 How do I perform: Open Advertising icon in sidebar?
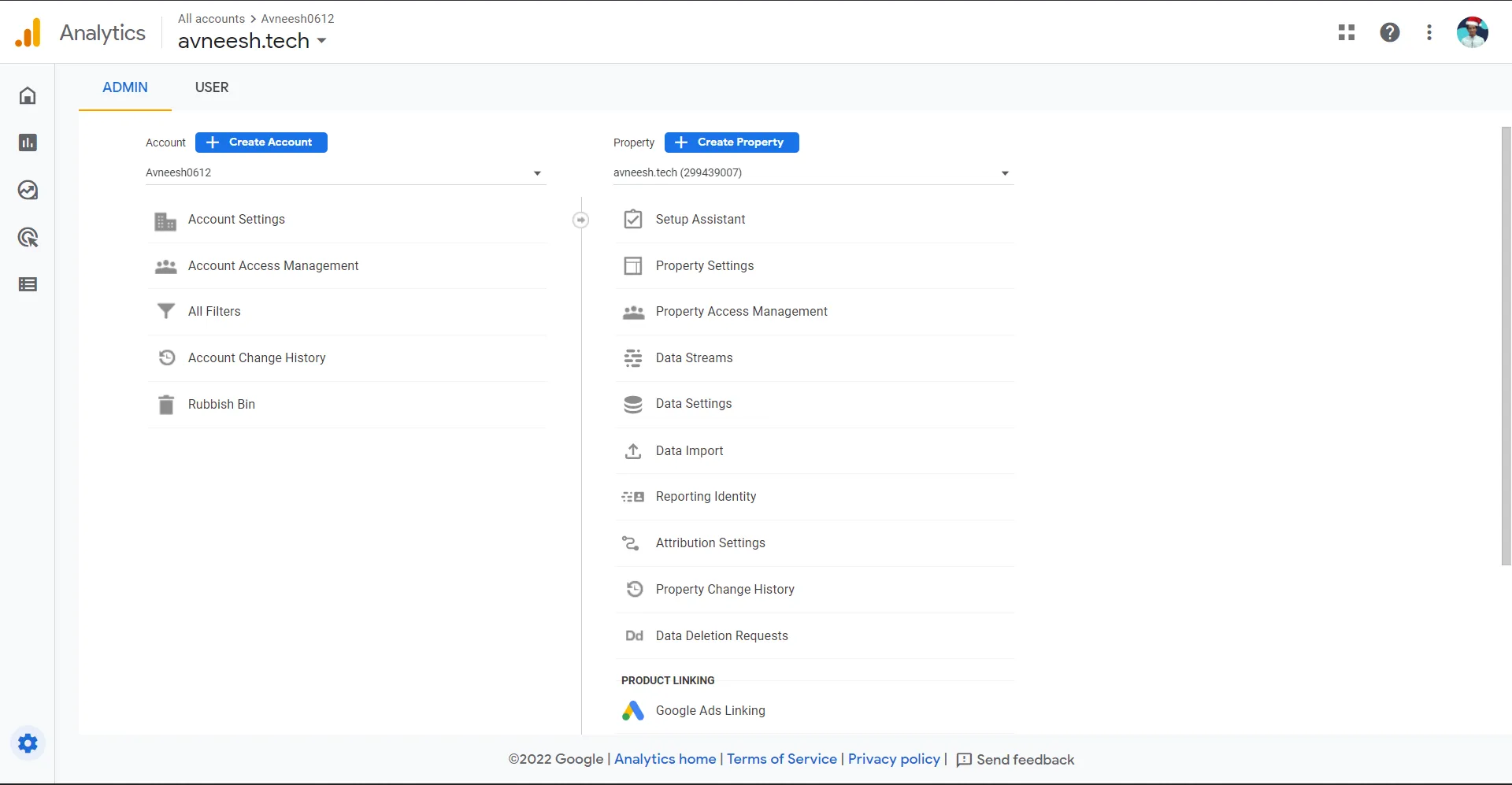click(x=28, y=237)
